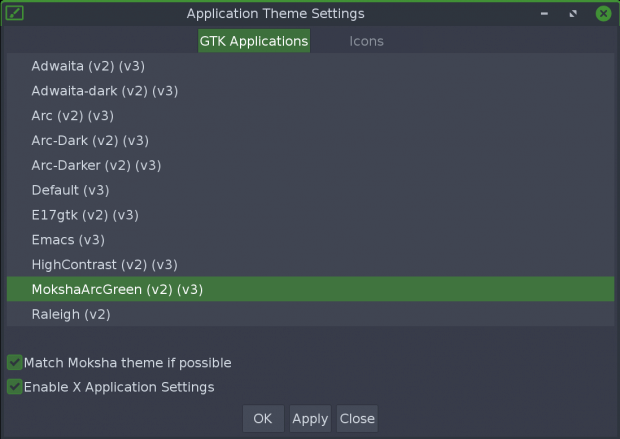The height and width of the screenshot is (439, 620).
Task: Pick the HighContrast theme
Action: click(310, 265)
